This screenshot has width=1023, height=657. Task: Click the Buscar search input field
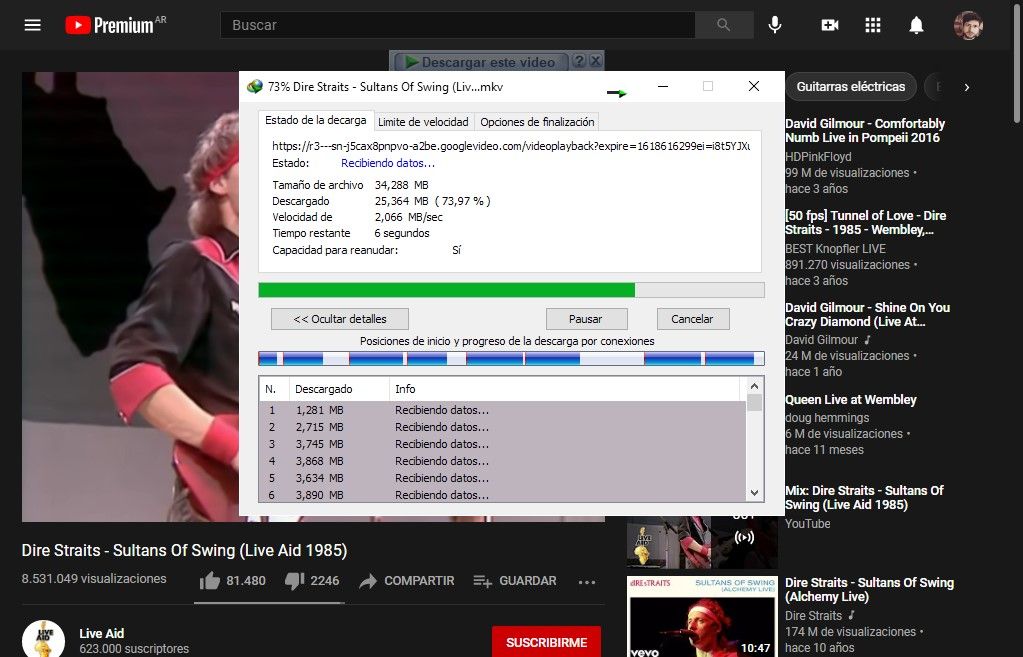coord(456,25)
